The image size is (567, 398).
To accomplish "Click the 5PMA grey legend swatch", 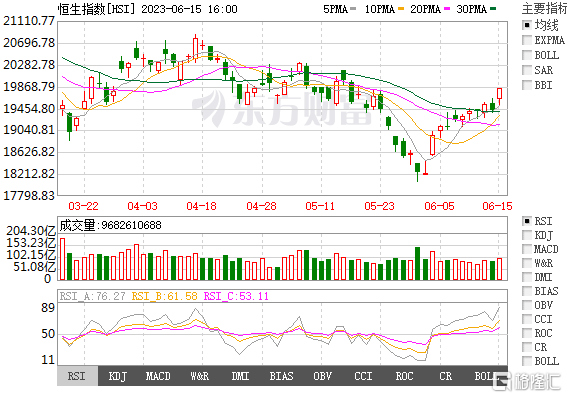I will tap(353, 9).
